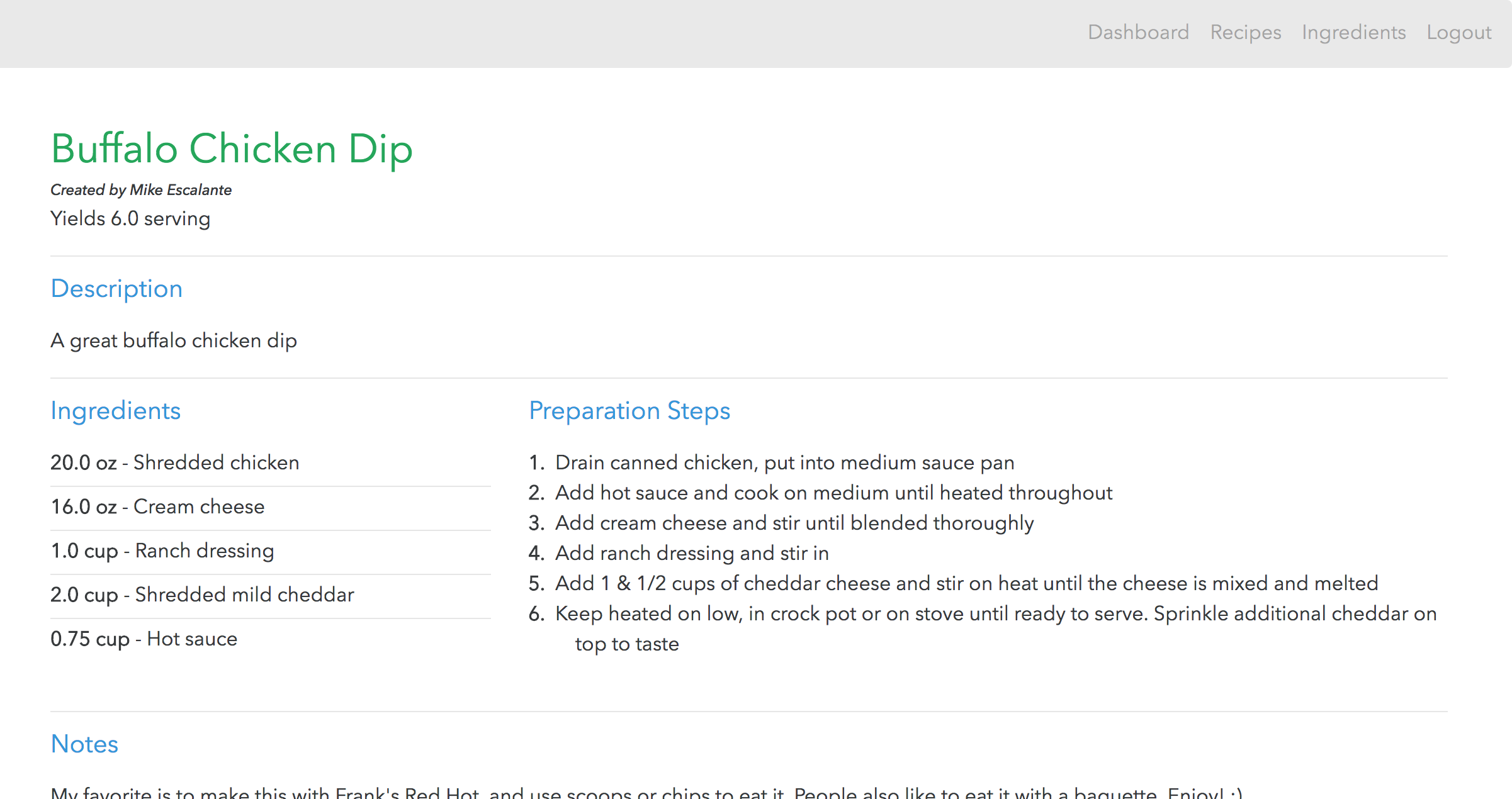
Task: Click the "Created by Mike Escalante" byline
Action: [141, 190]
